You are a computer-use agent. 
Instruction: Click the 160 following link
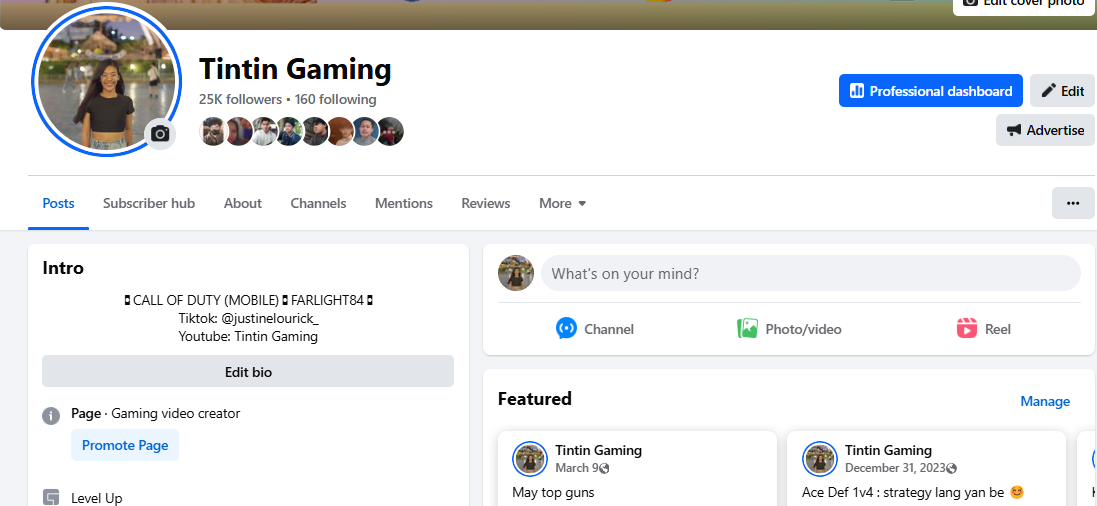(x=335, y=99)
